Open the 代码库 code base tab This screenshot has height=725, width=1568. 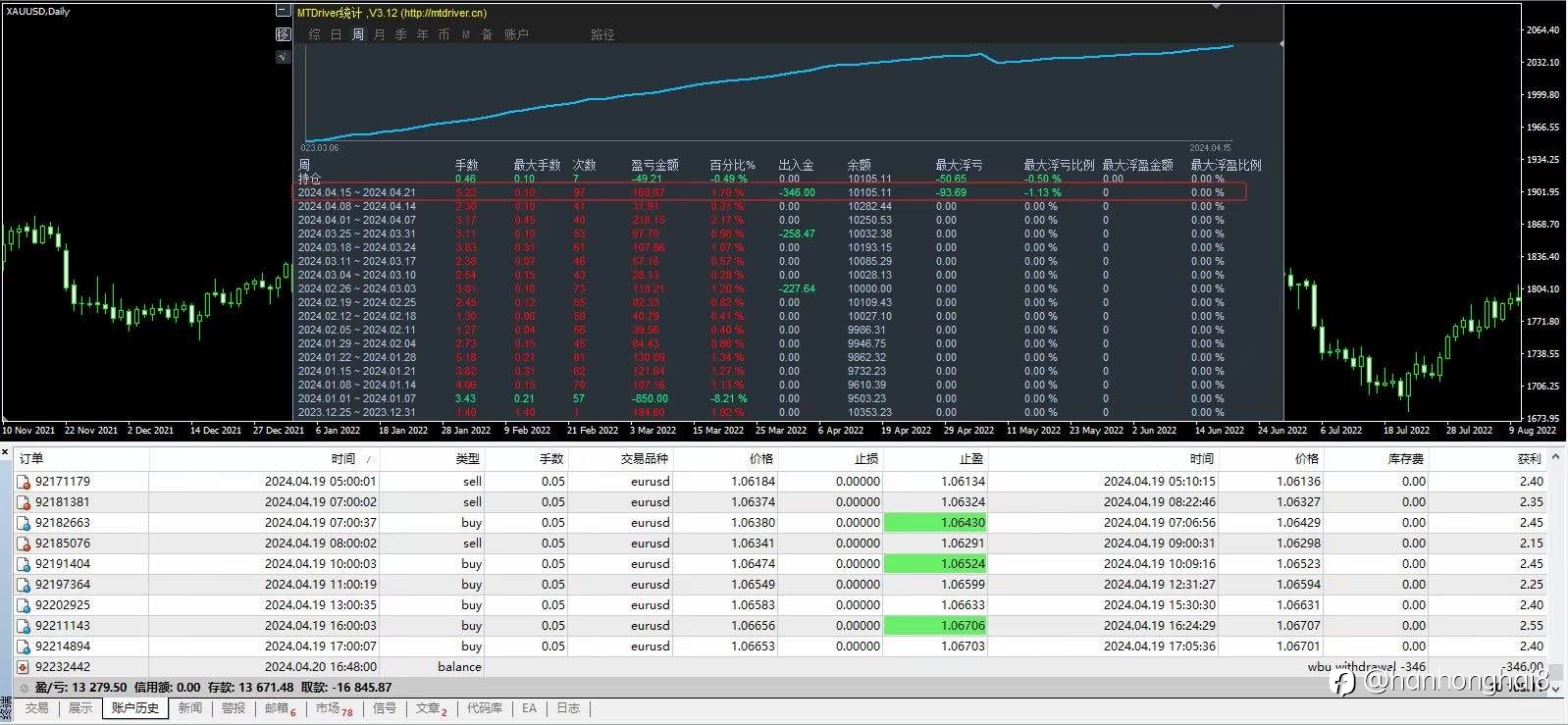pos(484,708)
